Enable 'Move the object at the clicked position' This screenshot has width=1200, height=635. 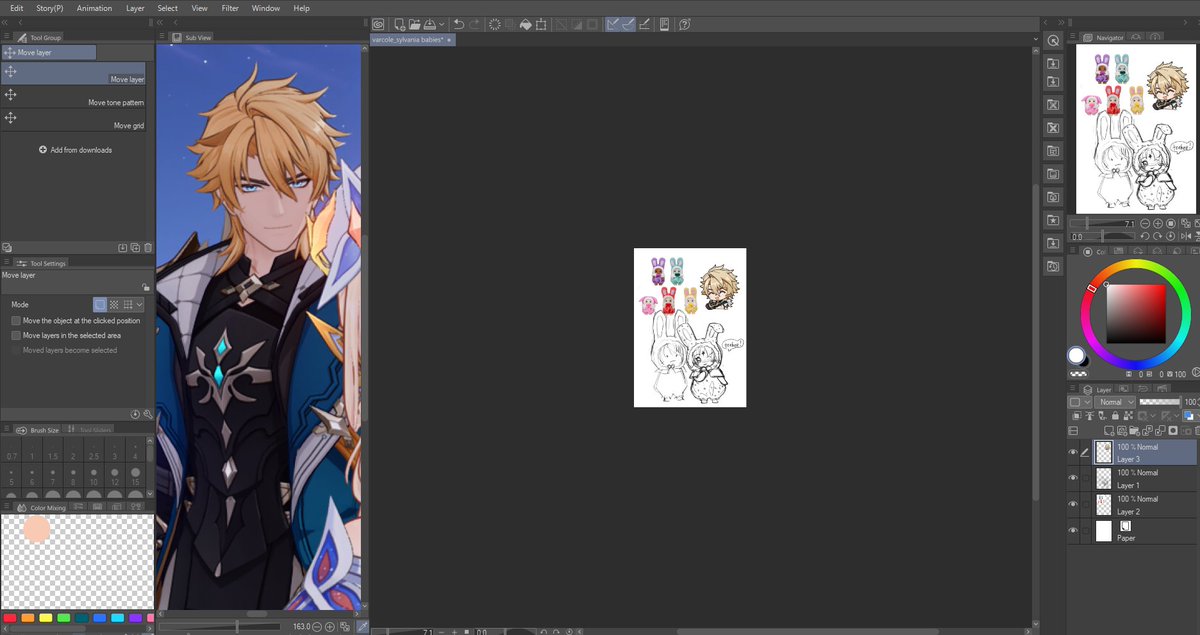coord(16,321)
